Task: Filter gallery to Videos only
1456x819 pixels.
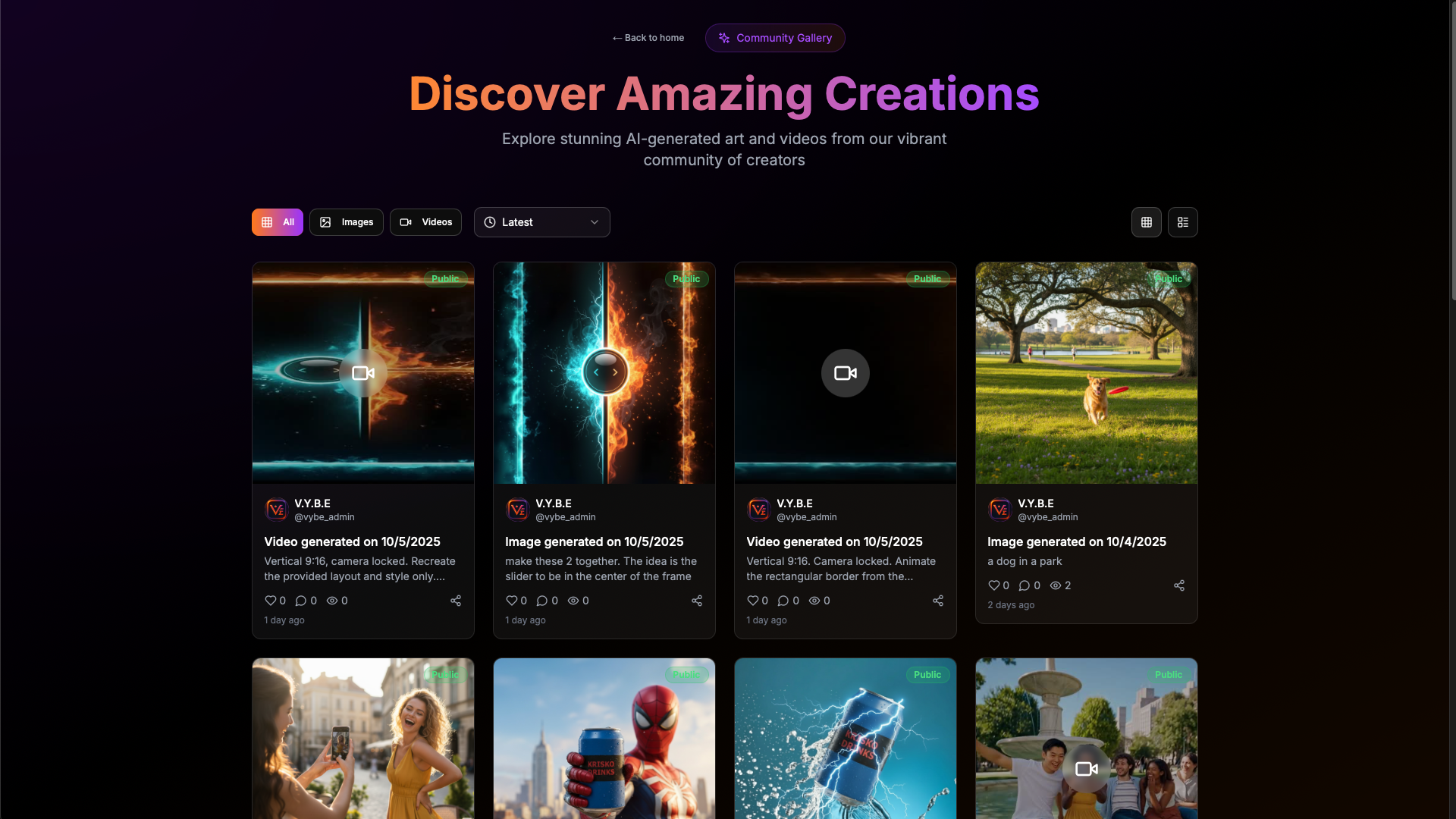Action: click(425, 222)
